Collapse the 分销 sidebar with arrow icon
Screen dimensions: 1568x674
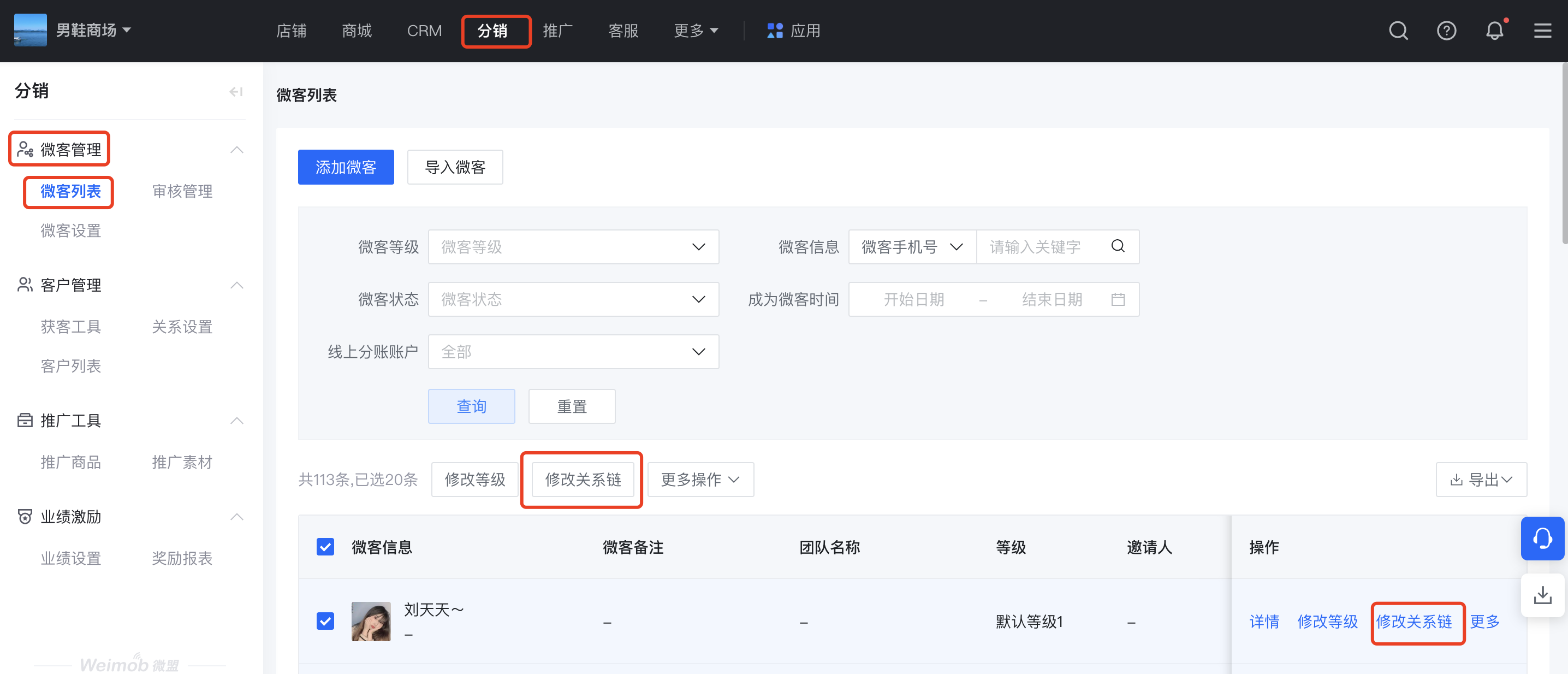pyautogui.click(x=236, y=91)
